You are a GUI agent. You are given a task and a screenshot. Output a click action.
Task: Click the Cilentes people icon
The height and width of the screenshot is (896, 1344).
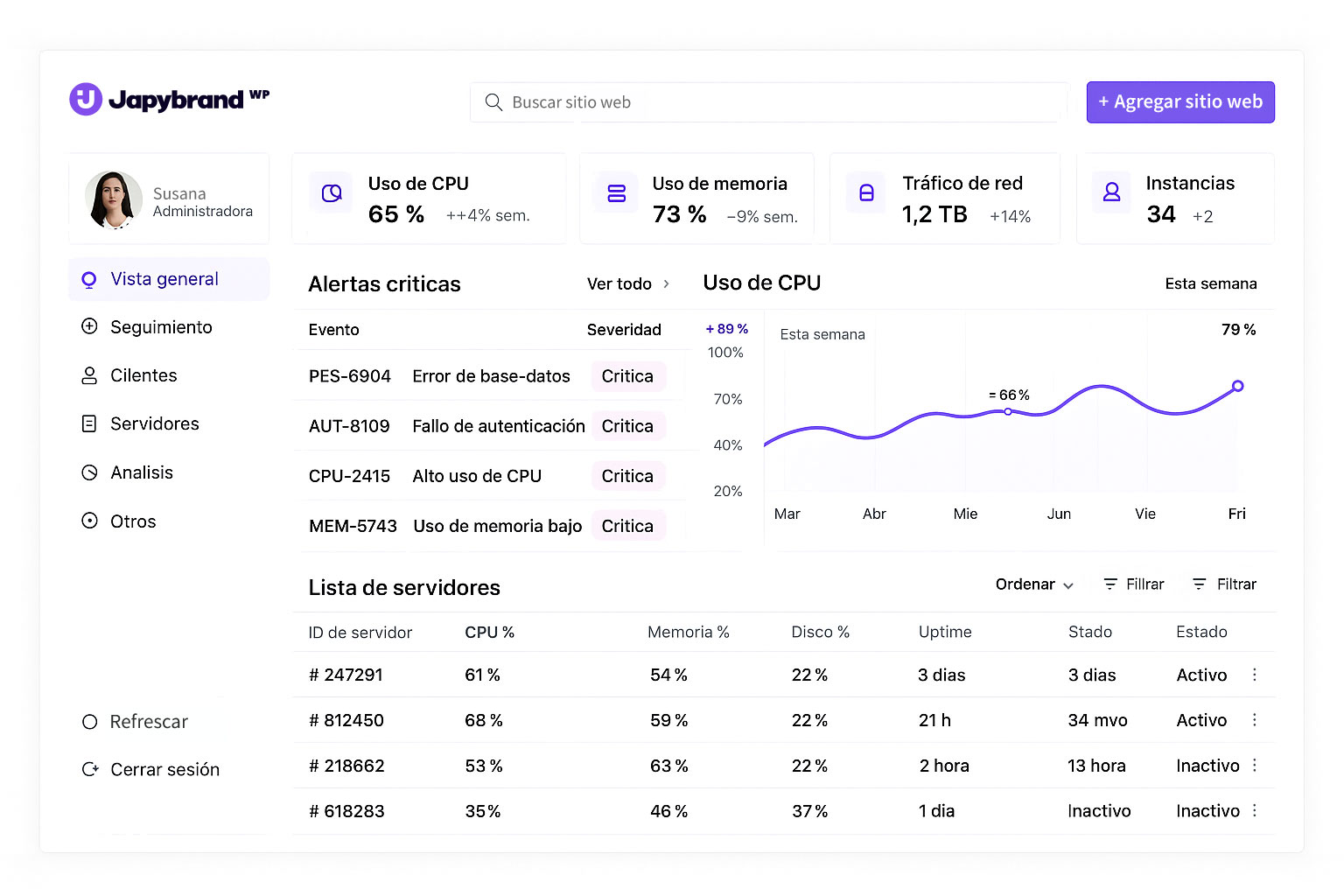(x=89, y=374)
